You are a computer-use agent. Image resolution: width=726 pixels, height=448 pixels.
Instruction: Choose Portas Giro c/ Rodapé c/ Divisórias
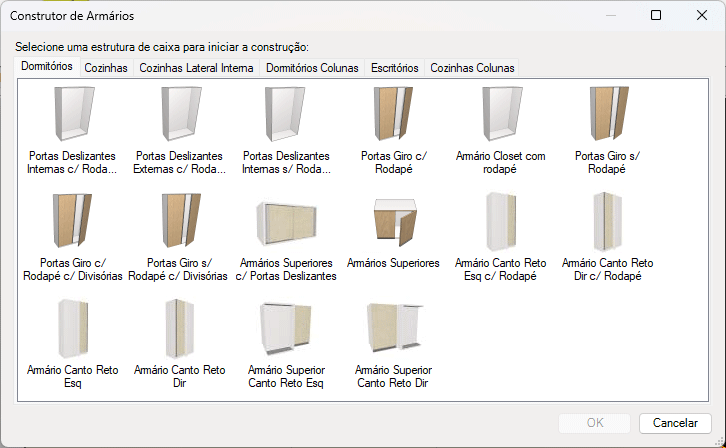(71, 223)
